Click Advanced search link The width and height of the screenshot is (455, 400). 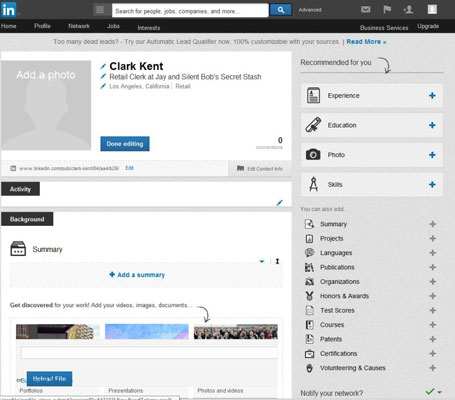point(310,10)
